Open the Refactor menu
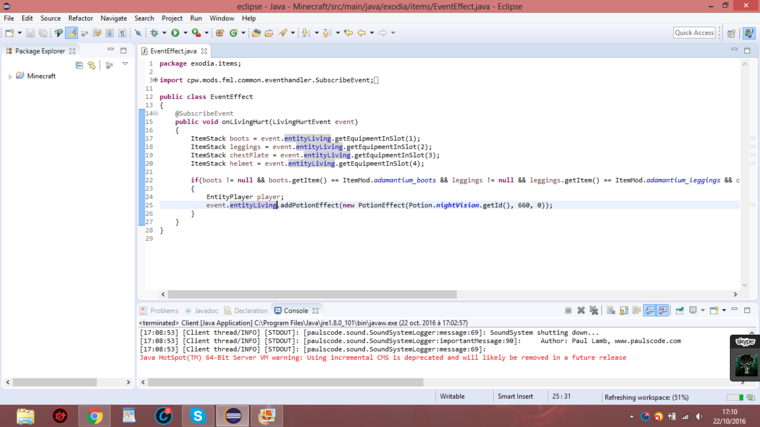This screenshot has width=760, height=427. 80,18
